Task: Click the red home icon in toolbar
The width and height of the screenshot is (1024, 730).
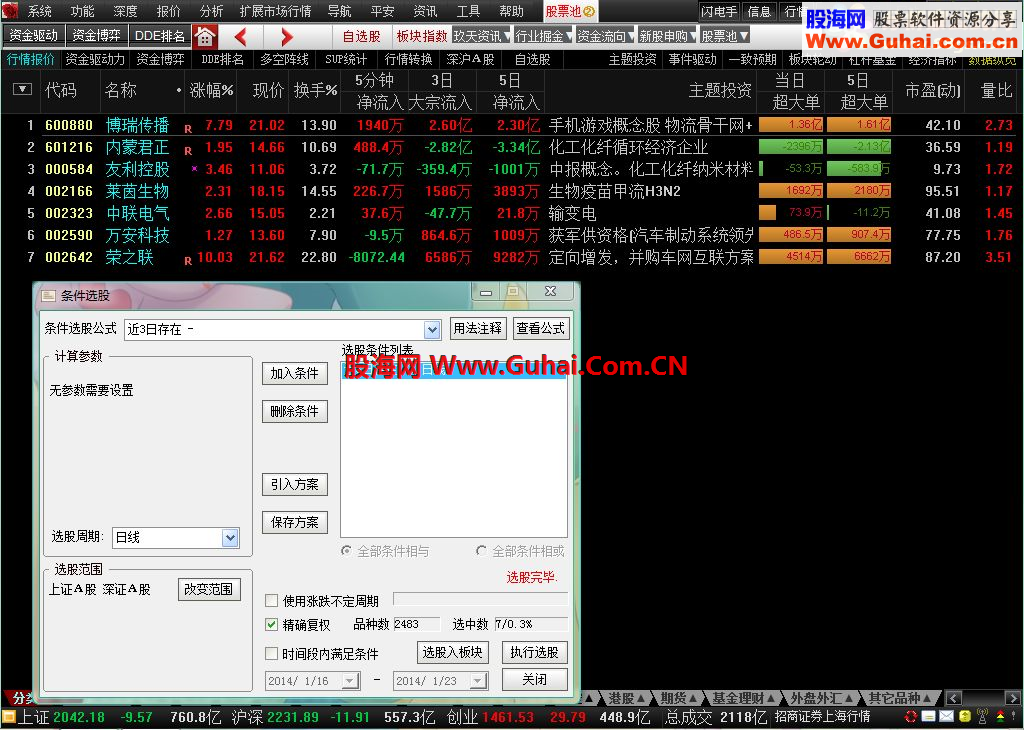Action: coord(205,37)
